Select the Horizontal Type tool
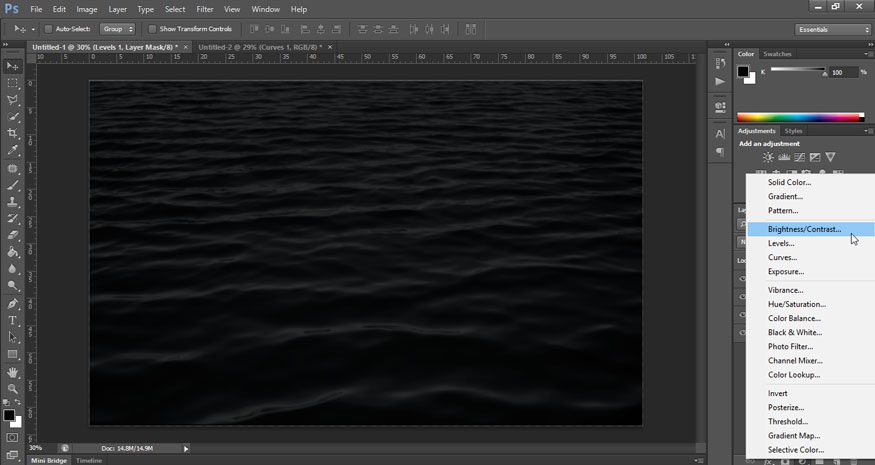 coord(13,320)
